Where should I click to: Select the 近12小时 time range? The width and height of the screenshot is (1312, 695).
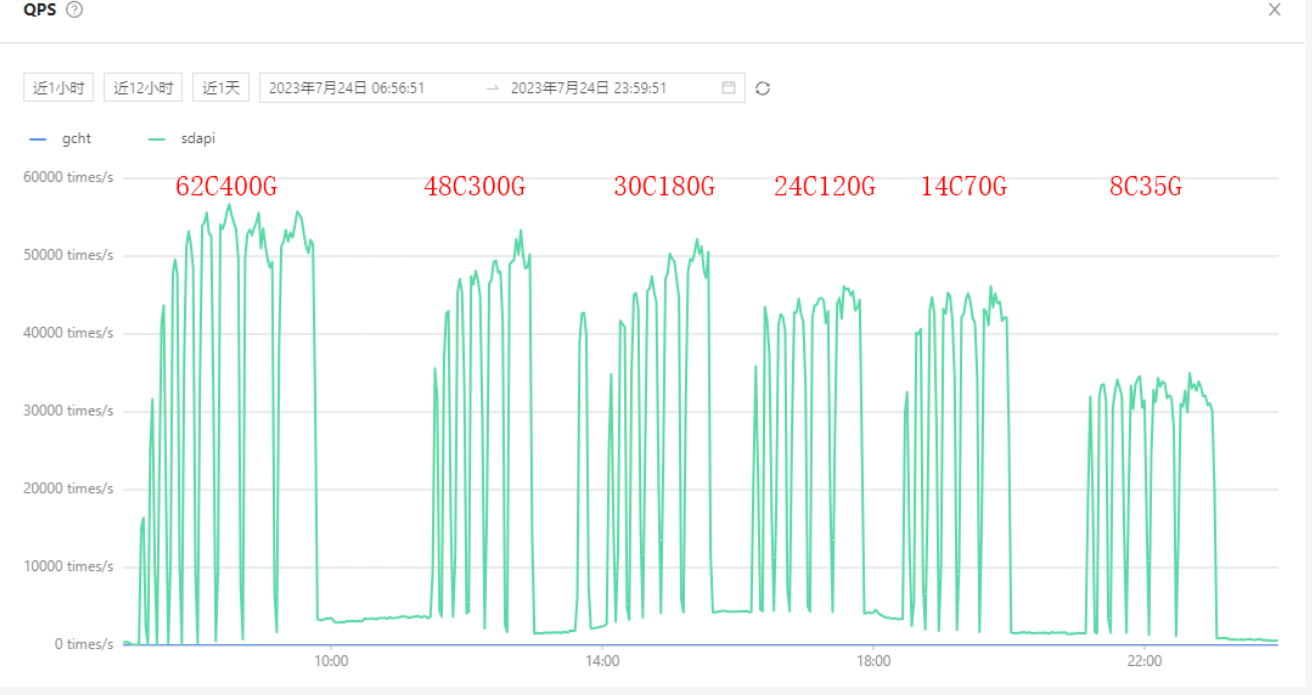(x=143, y=88)
